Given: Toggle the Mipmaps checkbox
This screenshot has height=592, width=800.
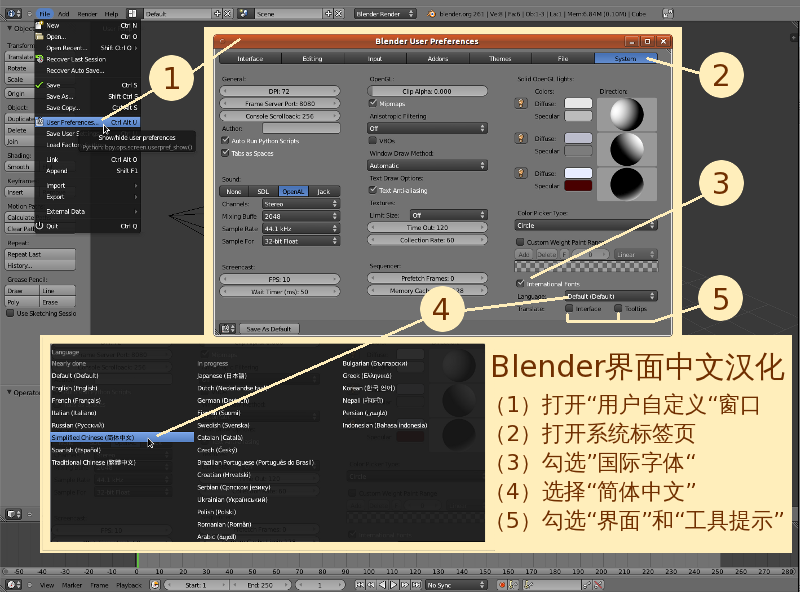Looking at the screenshot, I should point(373,104).
